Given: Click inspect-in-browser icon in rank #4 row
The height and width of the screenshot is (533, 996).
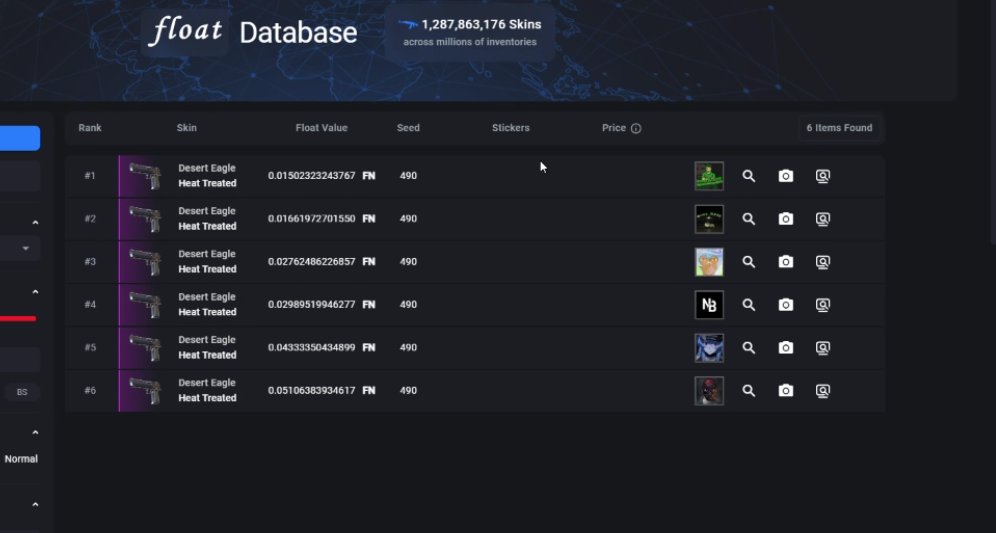Looking at the screenshot, I should (823, 305).
